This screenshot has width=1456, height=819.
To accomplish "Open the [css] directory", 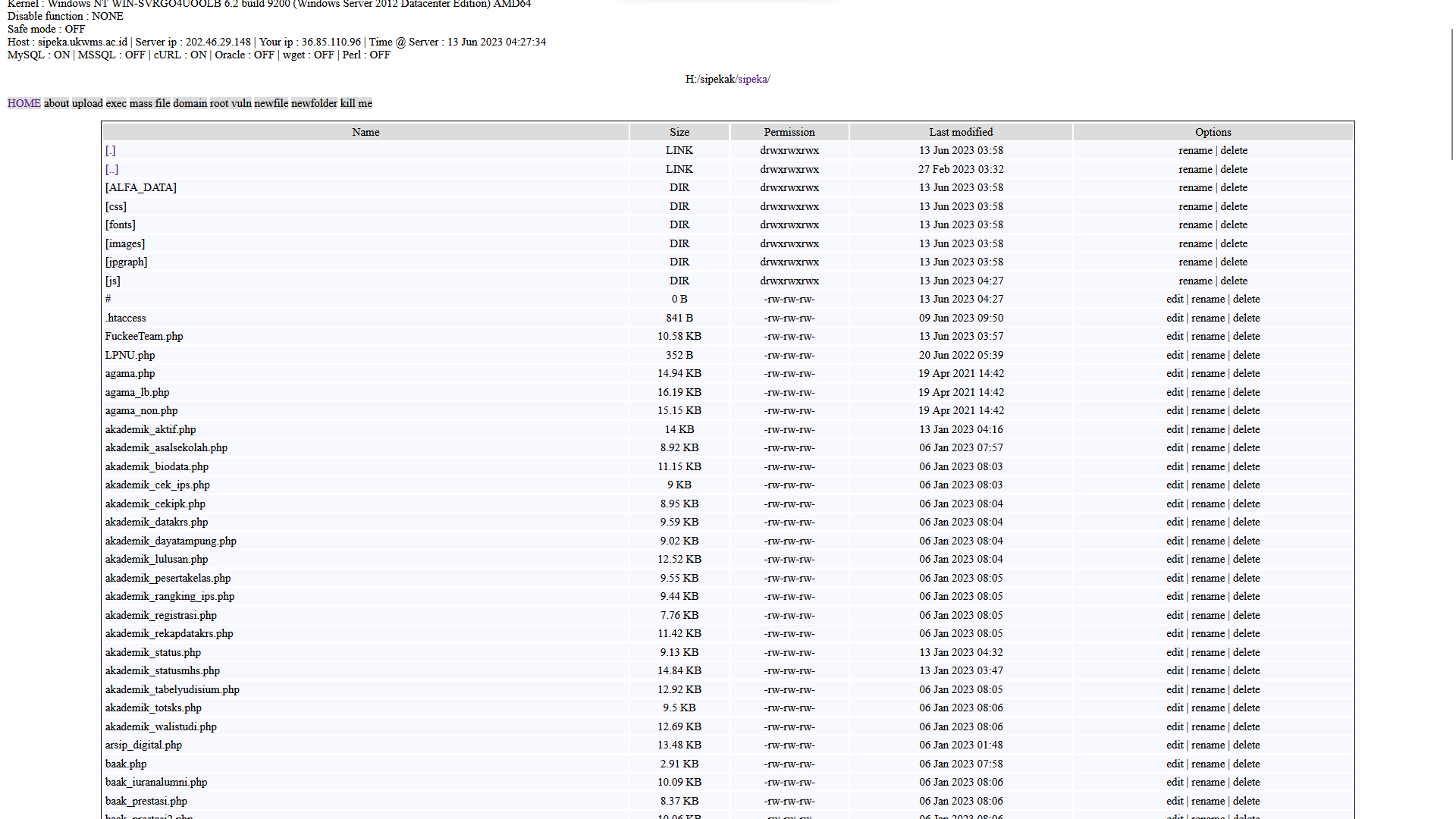I will click(116, 206).
